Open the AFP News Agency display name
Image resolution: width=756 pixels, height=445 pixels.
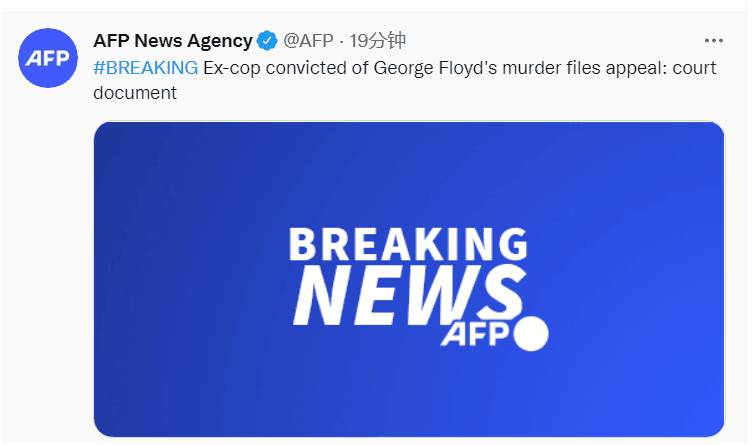pyautogui.click(x=173, y=41)
